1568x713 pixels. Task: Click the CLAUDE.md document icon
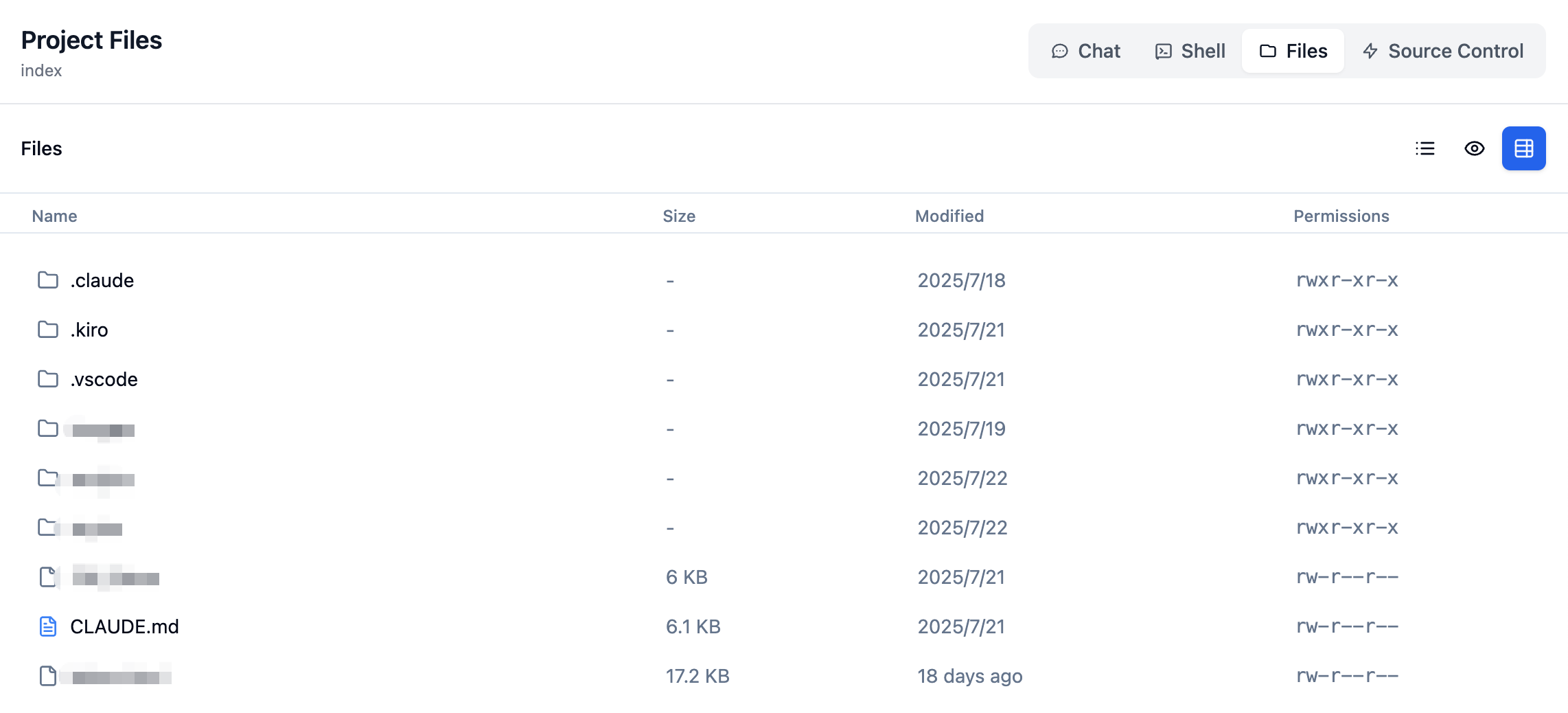(x=48, y=626)
